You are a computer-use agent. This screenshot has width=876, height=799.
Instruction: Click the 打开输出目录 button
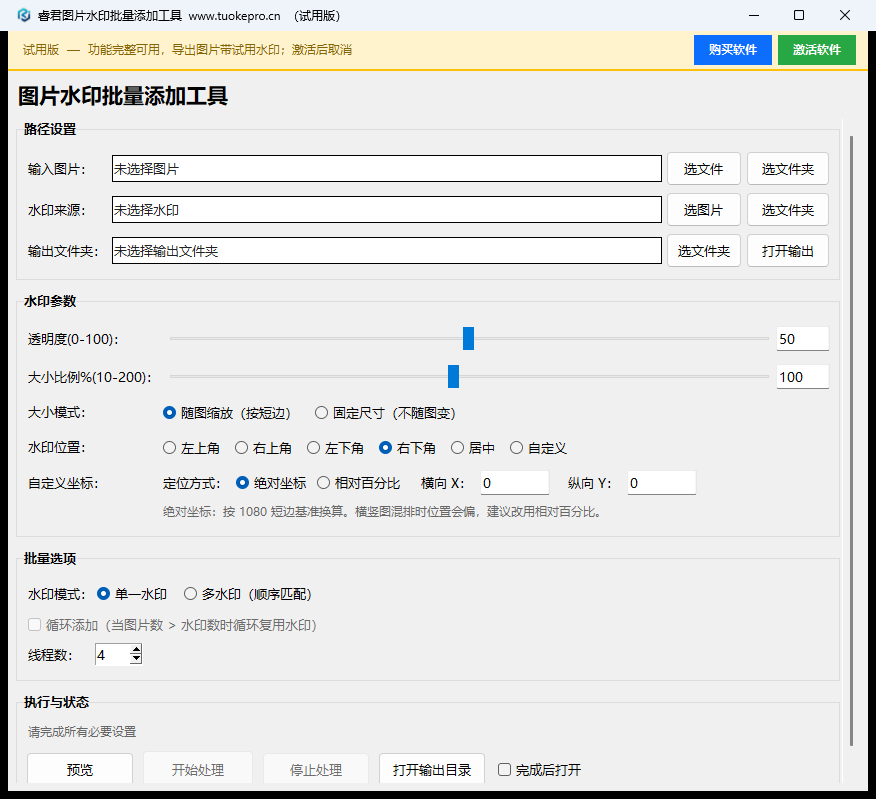(x=432, y=769)
